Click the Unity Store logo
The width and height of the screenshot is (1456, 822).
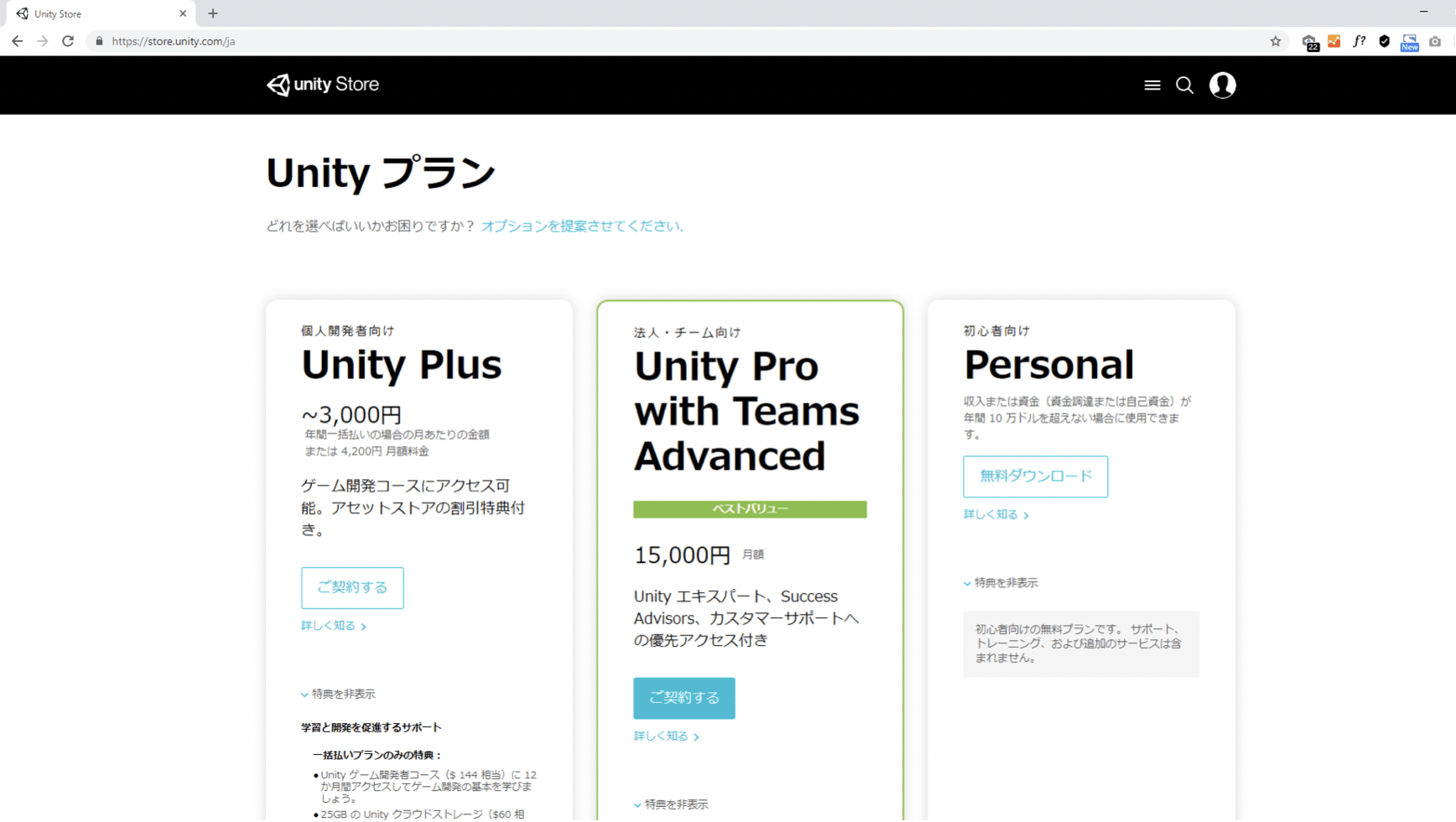[323, 85]
